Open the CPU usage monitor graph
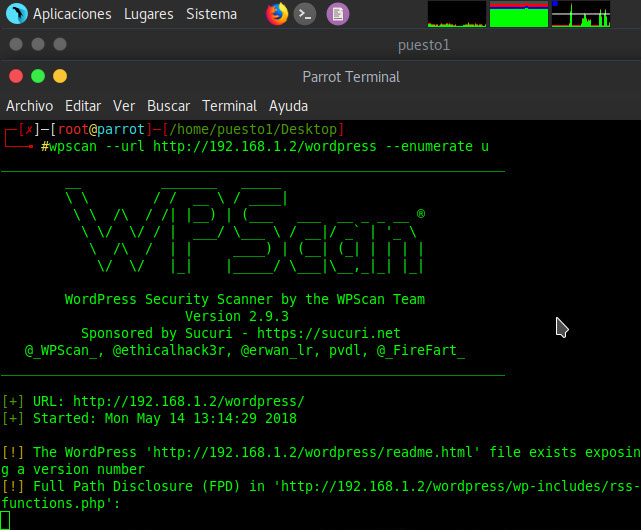This screenshot has height=530, width=641. 455,14
